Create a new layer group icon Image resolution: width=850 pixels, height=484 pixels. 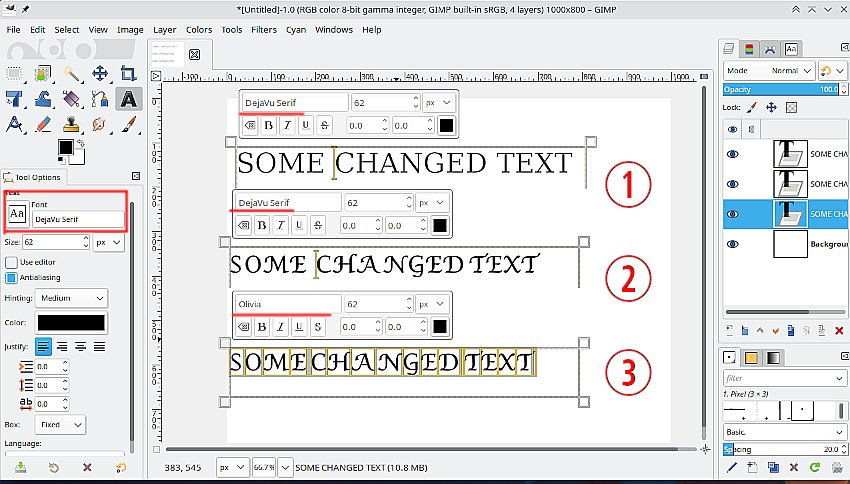point(745,330)
